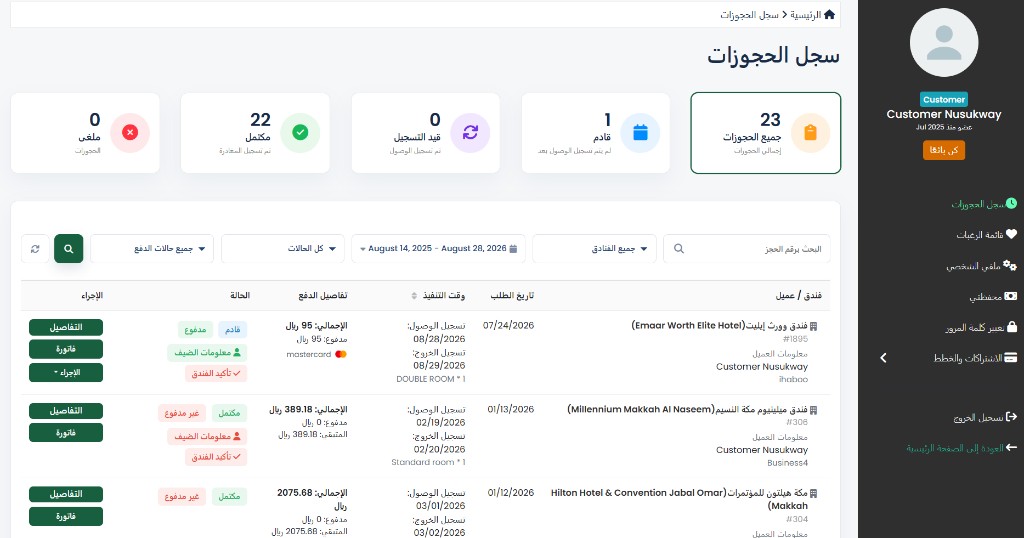Click the green search button in filters
The height and width of the screenshot is (538, 1024).
(69, 249)
